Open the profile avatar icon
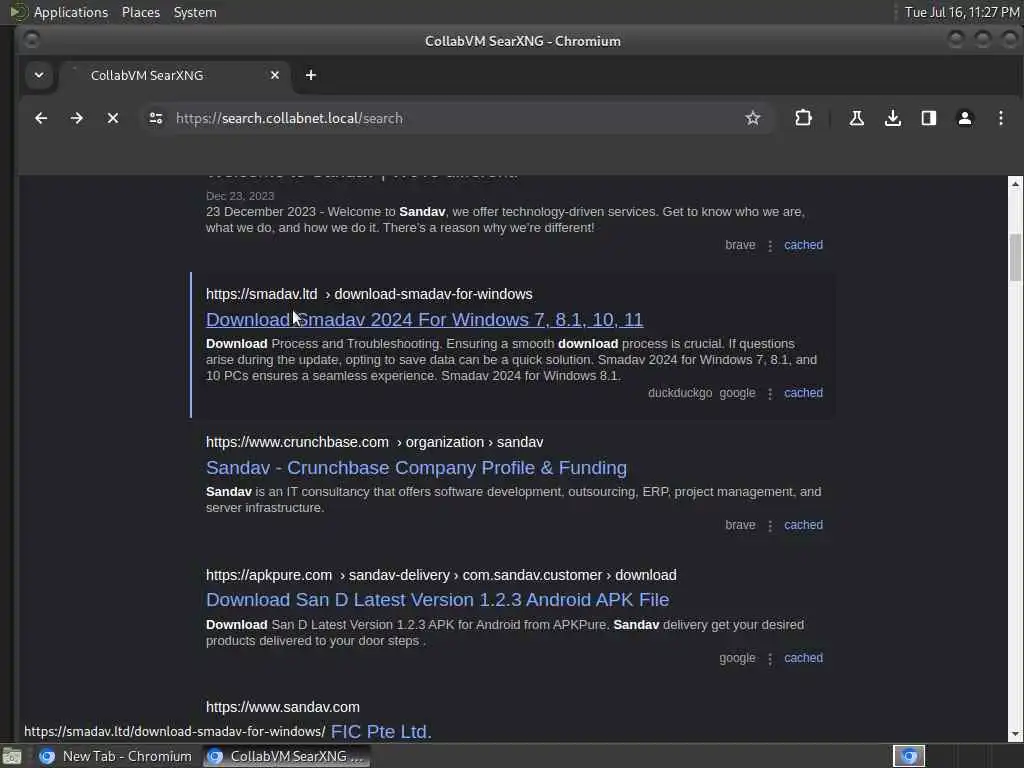Image resolution: width=1024 pixels, height=768 pixels. pos(965,118)
